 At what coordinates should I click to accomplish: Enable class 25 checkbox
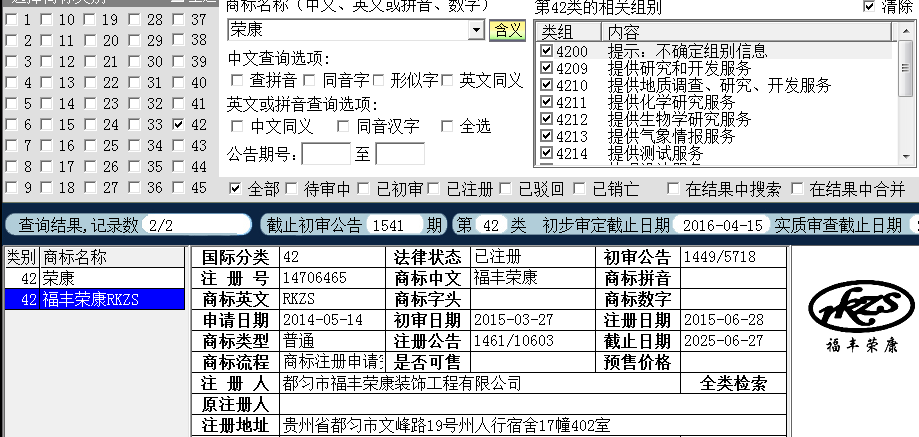pos(91,146)
